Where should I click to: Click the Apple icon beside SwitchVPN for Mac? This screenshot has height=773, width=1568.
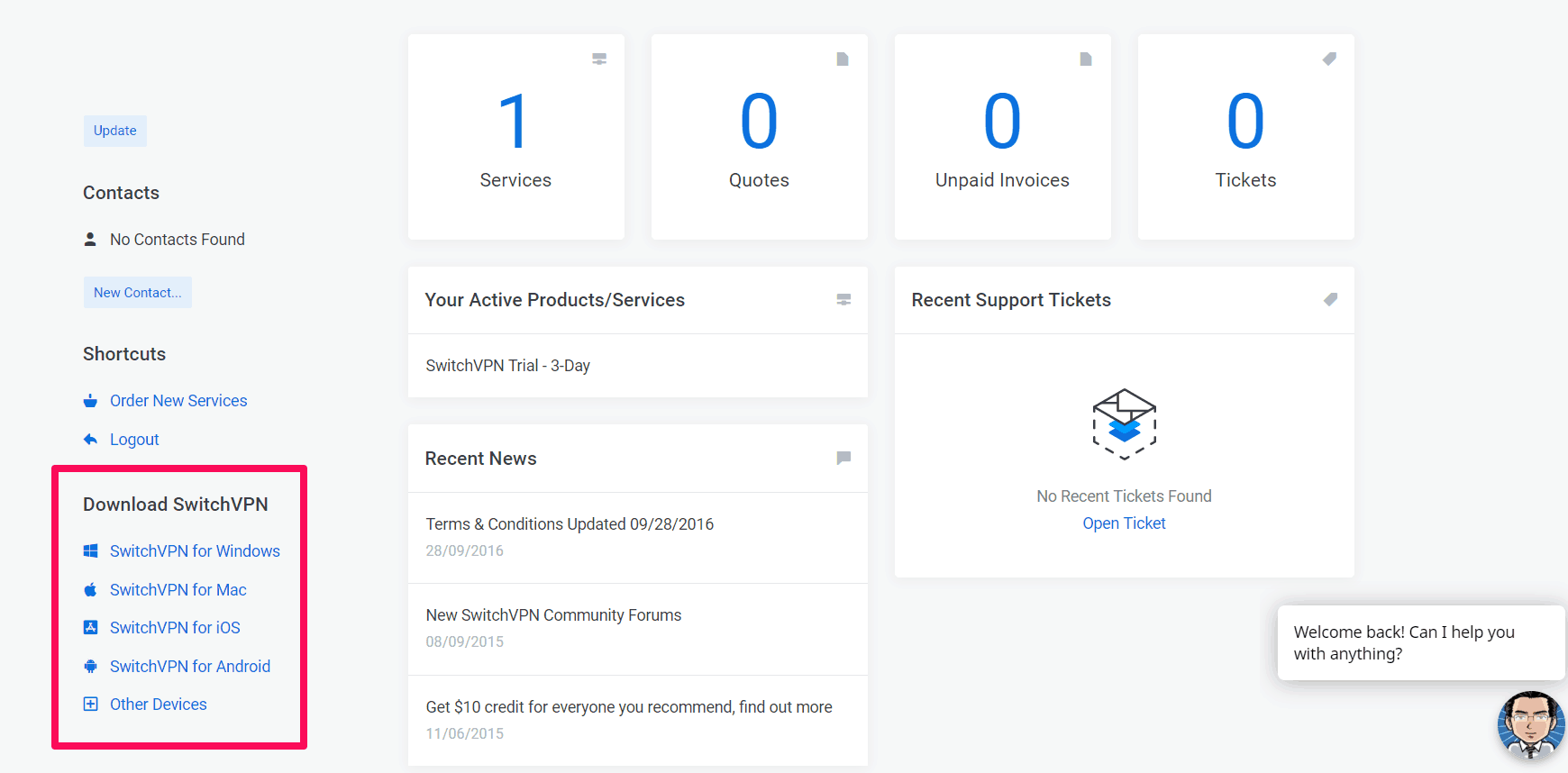coord(90,589)
